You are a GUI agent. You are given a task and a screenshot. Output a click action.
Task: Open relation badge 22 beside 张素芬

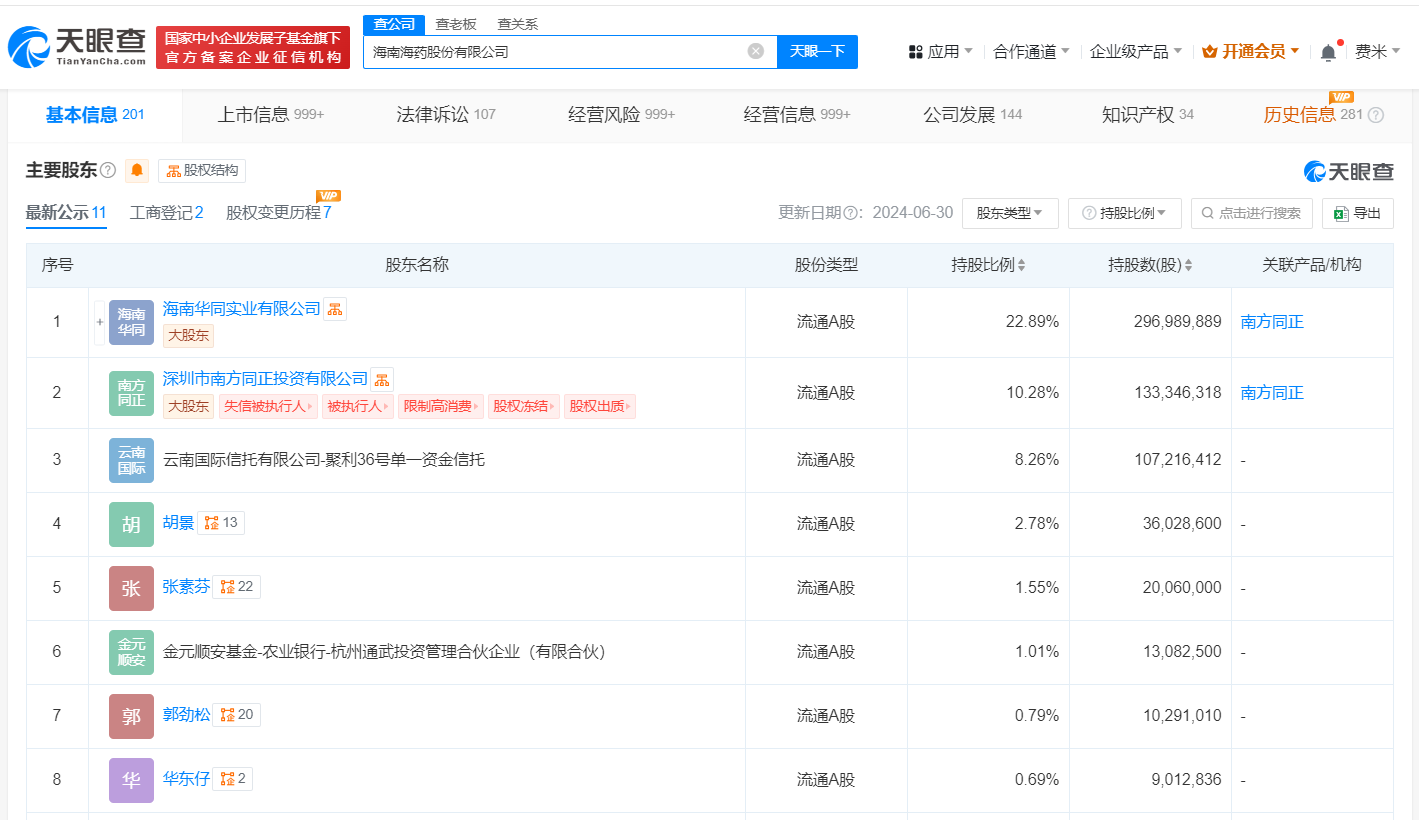click(236, 587)
